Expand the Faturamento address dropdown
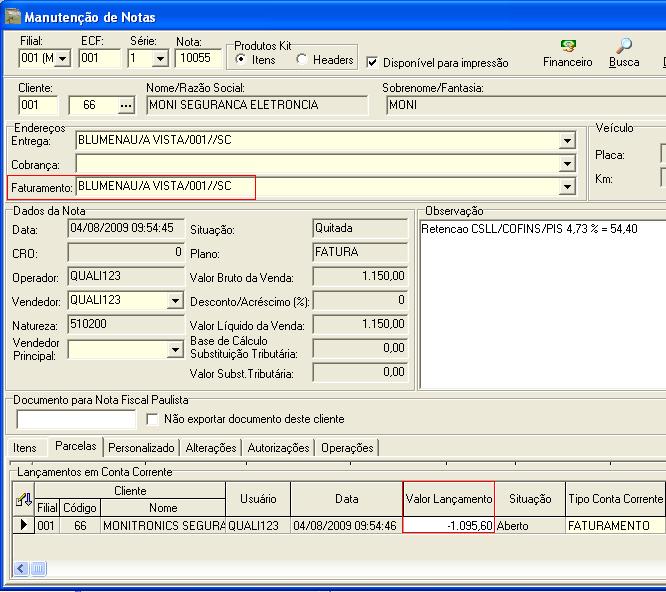Viewport: 666px width, 592px height. click(x=567, y=186)
